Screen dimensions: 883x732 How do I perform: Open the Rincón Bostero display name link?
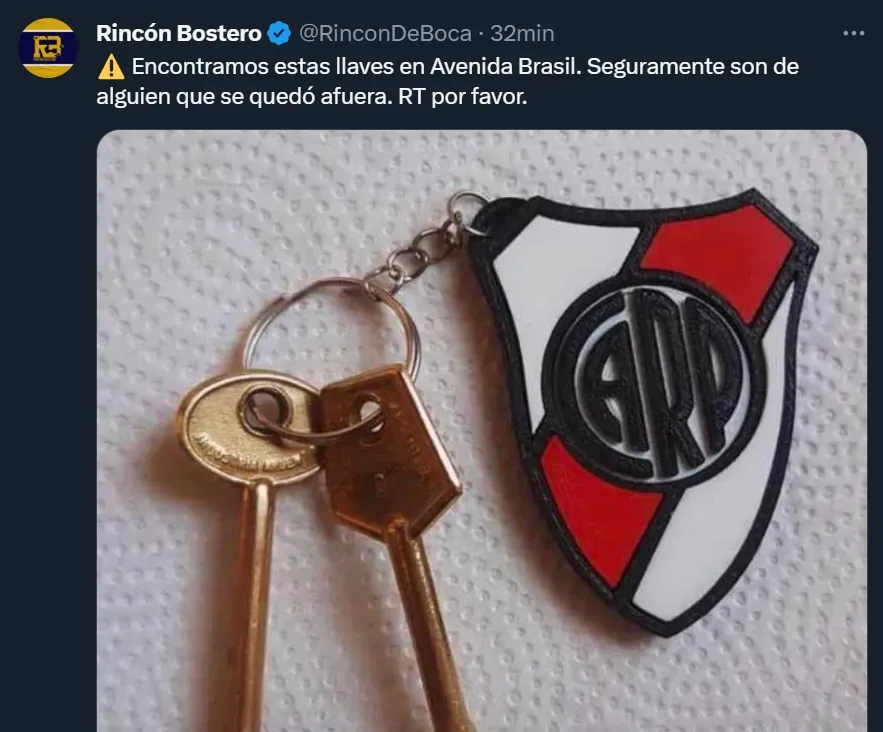(179, 33)
